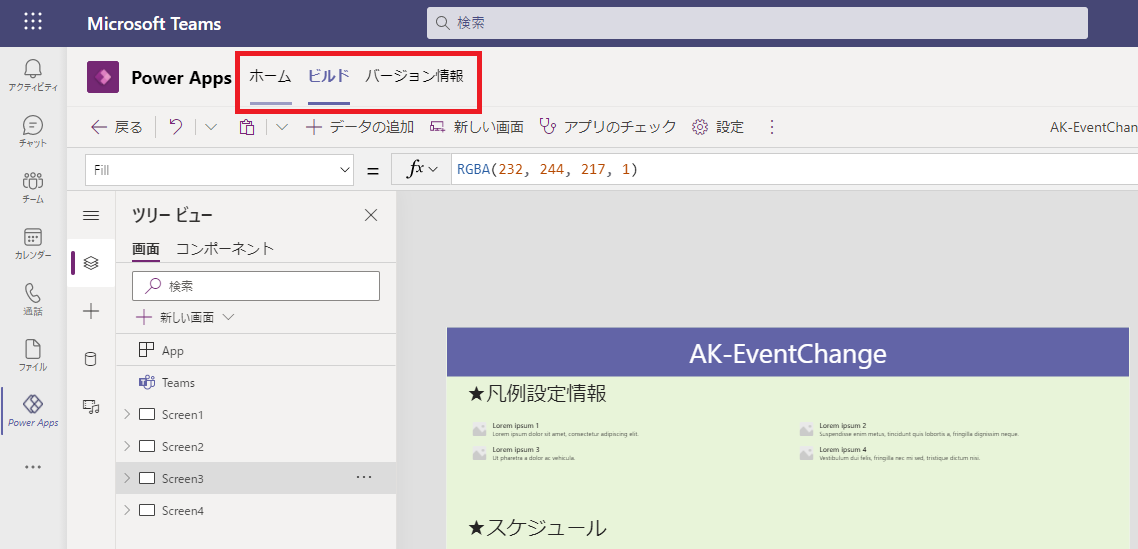The height and width of the screenshot is (549, 1138).
Task: Select the 画面 tab in tree view
Action: 146,249
